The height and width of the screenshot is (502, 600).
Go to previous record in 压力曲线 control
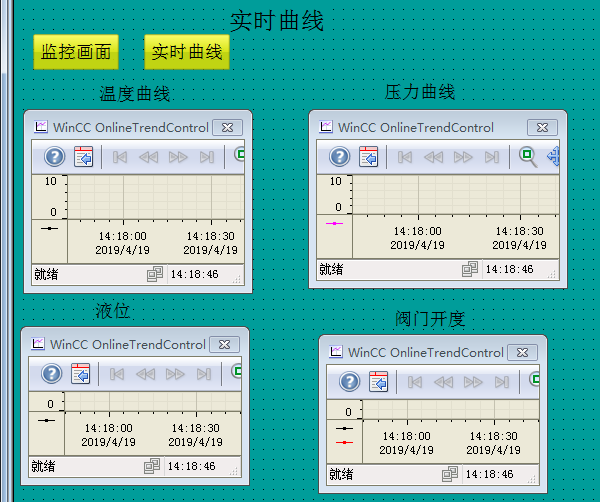point(434,157)
